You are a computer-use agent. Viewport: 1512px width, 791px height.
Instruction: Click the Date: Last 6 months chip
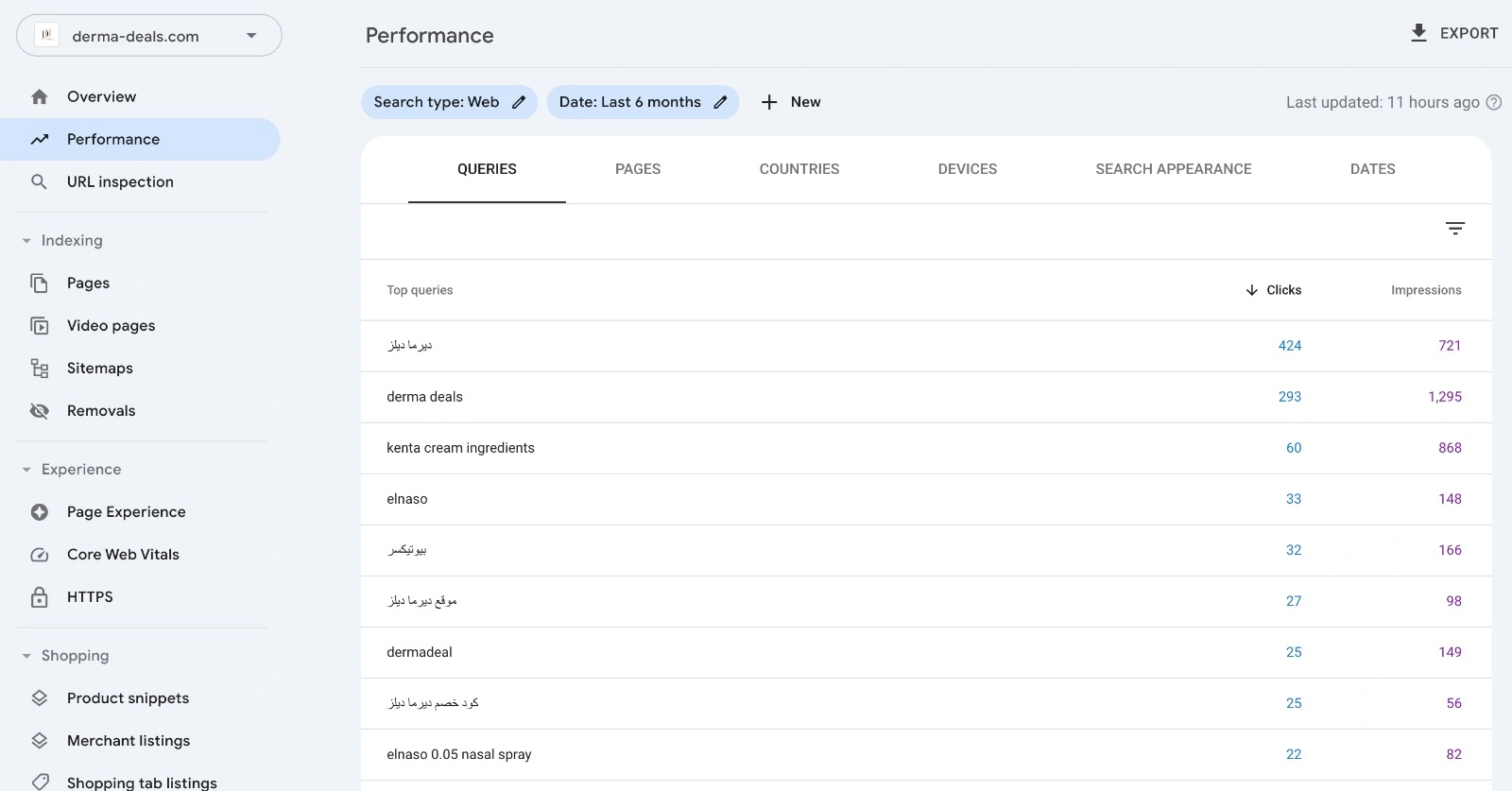click(643, 102)
